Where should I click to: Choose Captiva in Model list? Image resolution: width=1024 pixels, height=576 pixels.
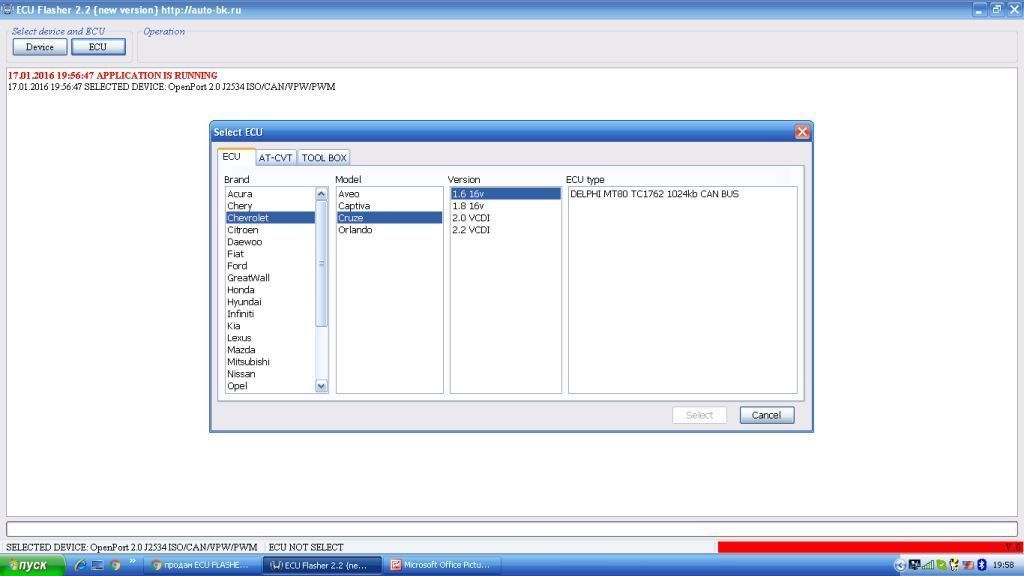[389, 206]
